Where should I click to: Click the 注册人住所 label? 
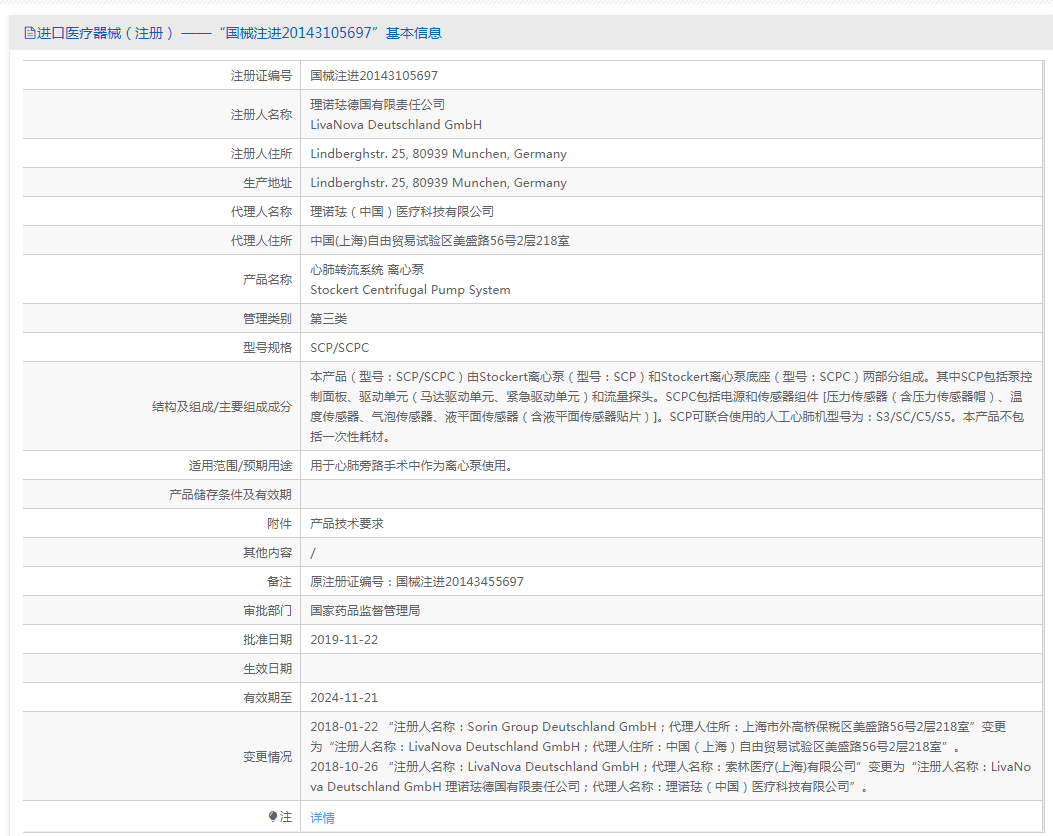click(261, 154)
